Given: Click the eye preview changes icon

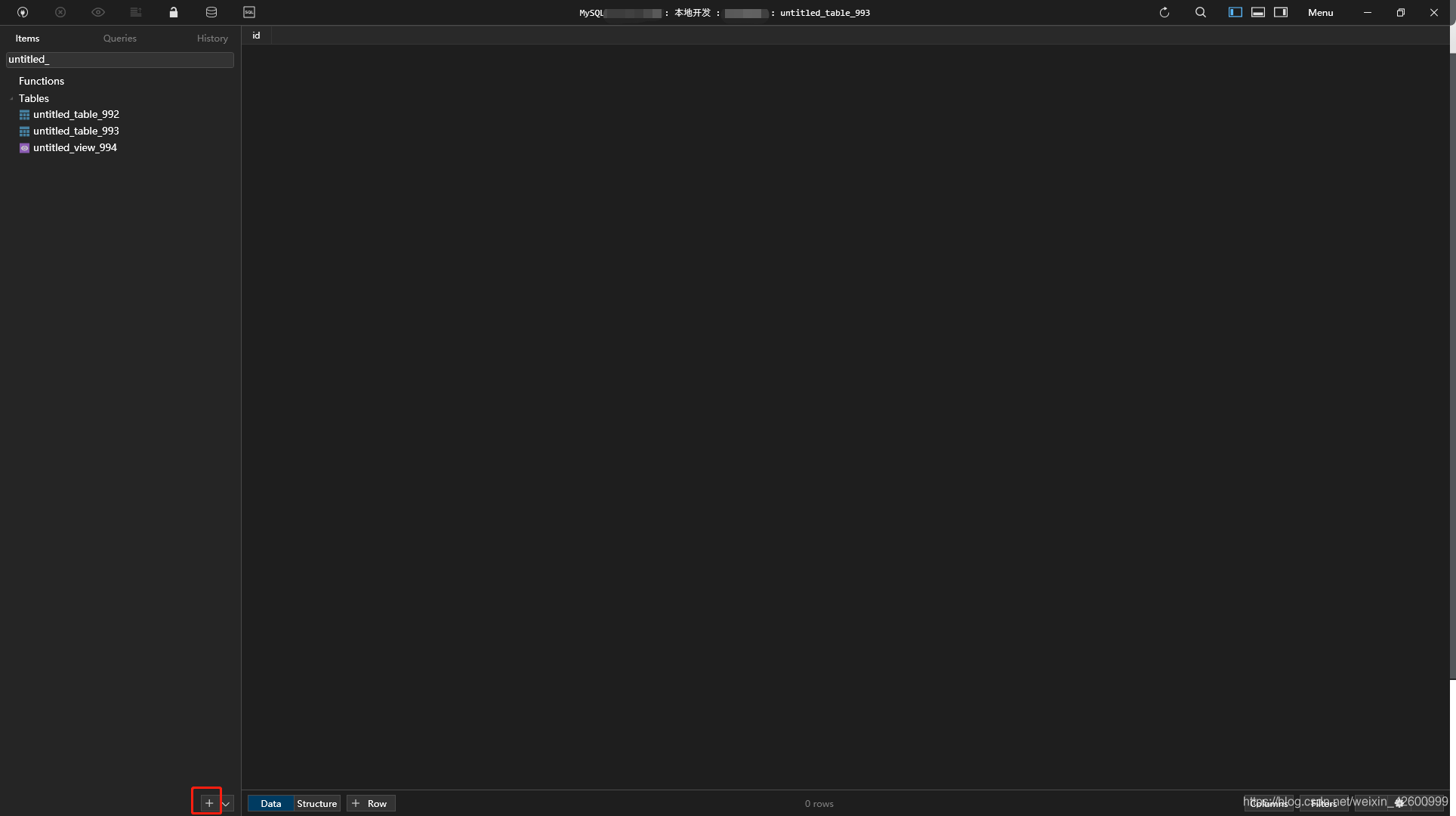Looking at the screenshot, I should point(98,12).
